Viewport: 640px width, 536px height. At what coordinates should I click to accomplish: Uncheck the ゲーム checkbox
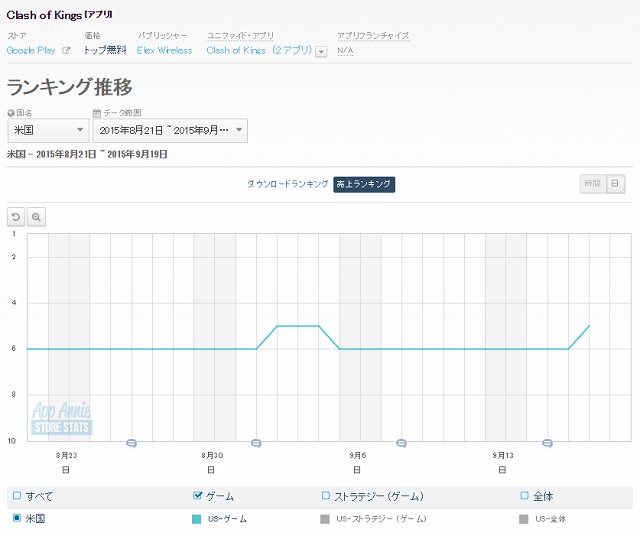tap(198, 496)
